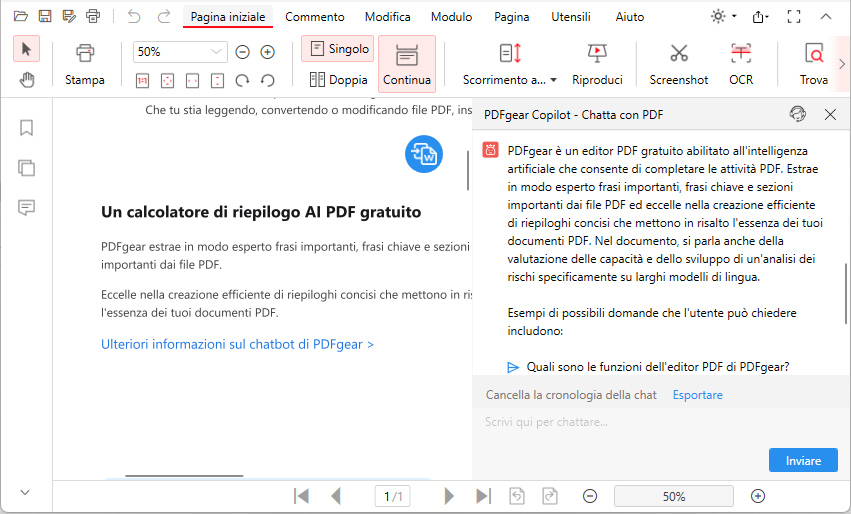Zoom in with toolbar plus icon

tap(268, 52)
